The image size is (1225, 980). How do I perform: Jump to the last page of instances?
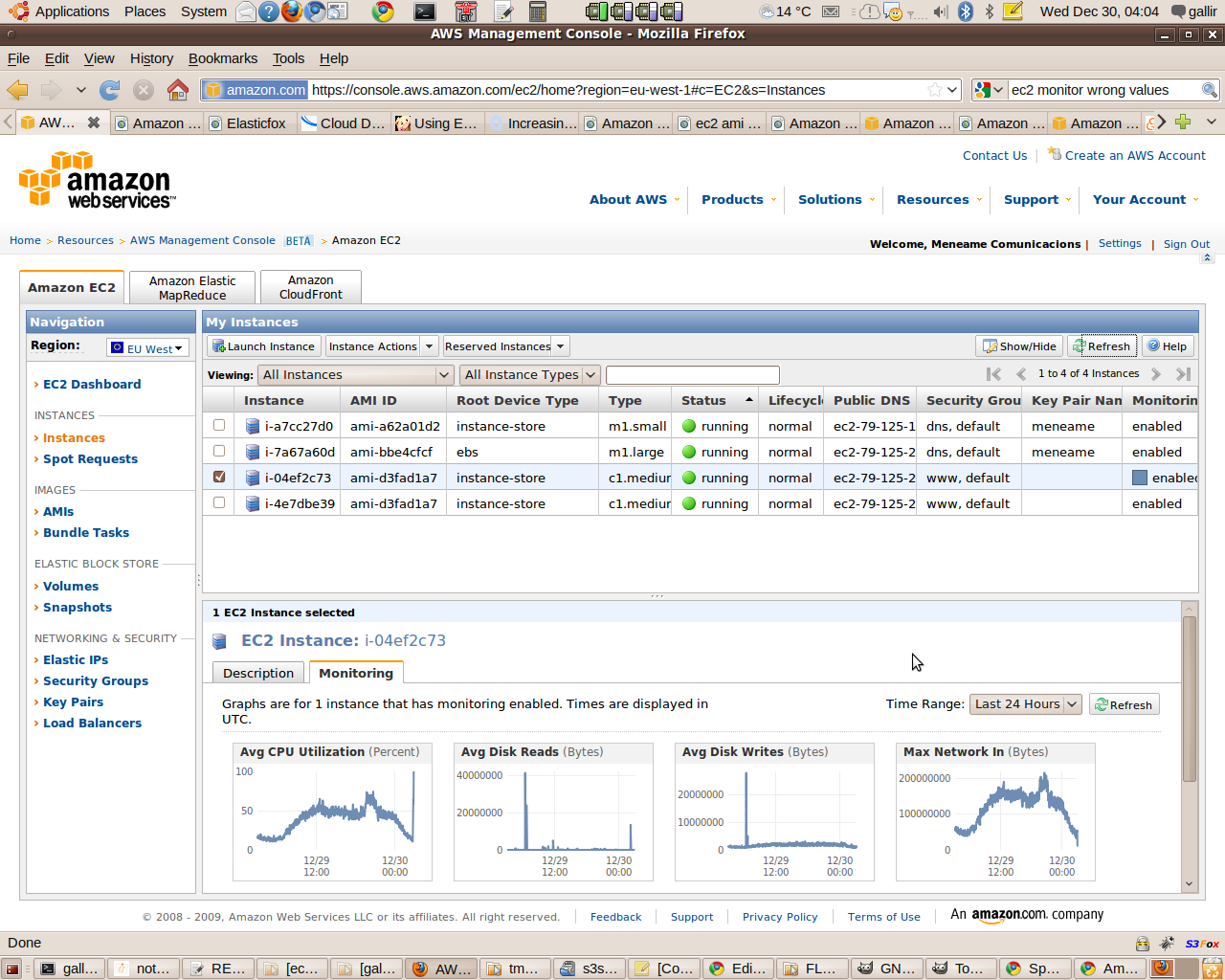click(1184, 374)
